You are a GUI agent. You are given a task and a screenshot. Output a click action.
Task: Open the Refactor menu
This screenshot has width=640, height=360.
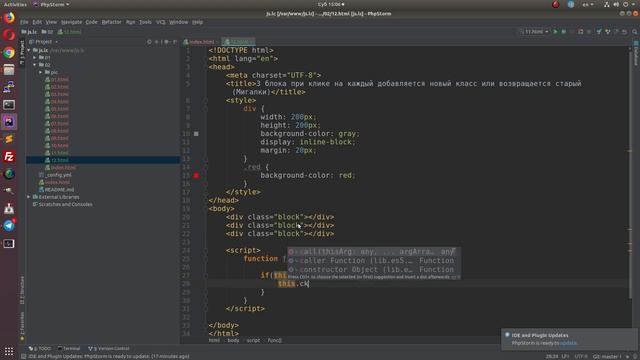111,22
